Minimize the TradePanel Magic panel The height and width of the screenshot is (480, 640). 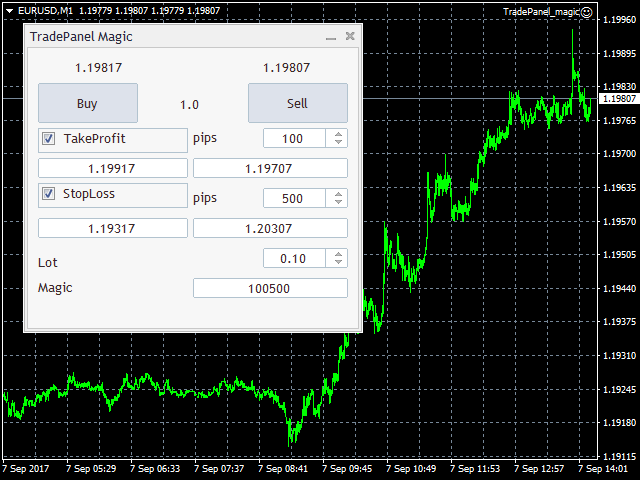click(x=331, y=37)
